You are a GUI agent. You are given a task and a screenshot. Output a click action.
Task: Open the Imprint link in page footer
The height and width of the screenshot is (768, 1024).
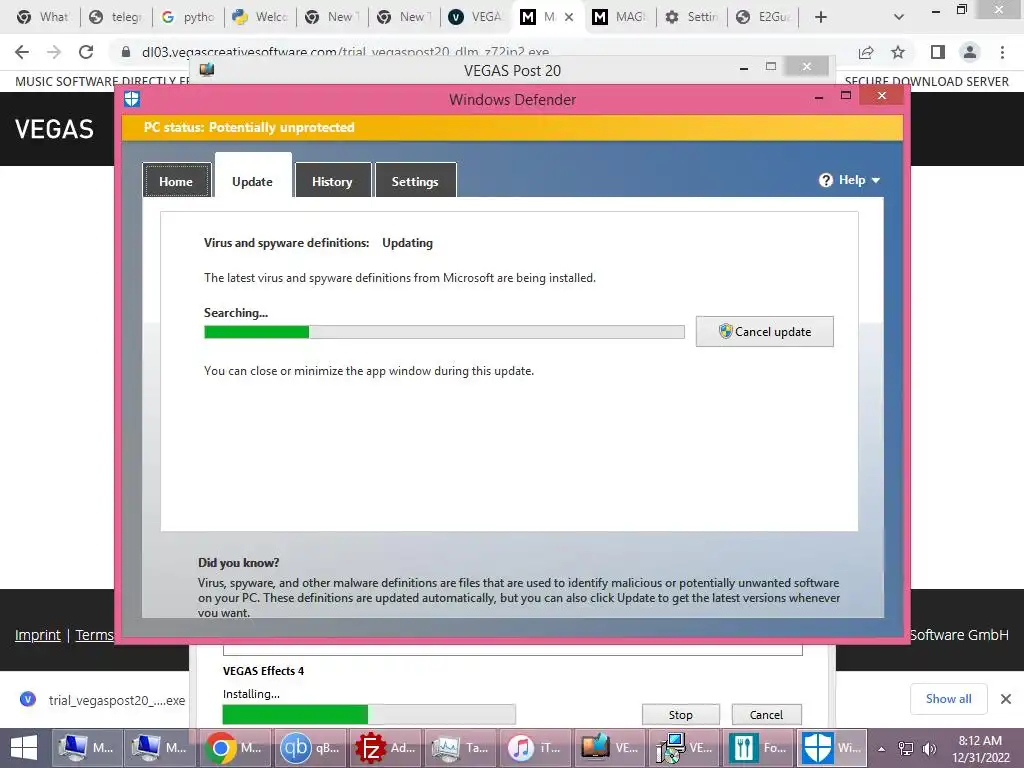click(38, 635)
